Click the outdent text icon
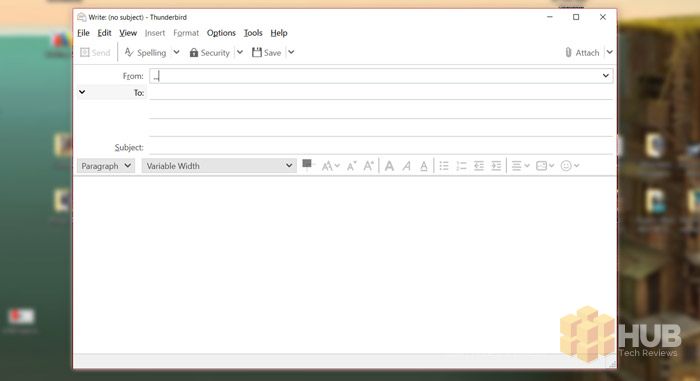700x381 pixels. pyautogui.click(x=479, y=166)
